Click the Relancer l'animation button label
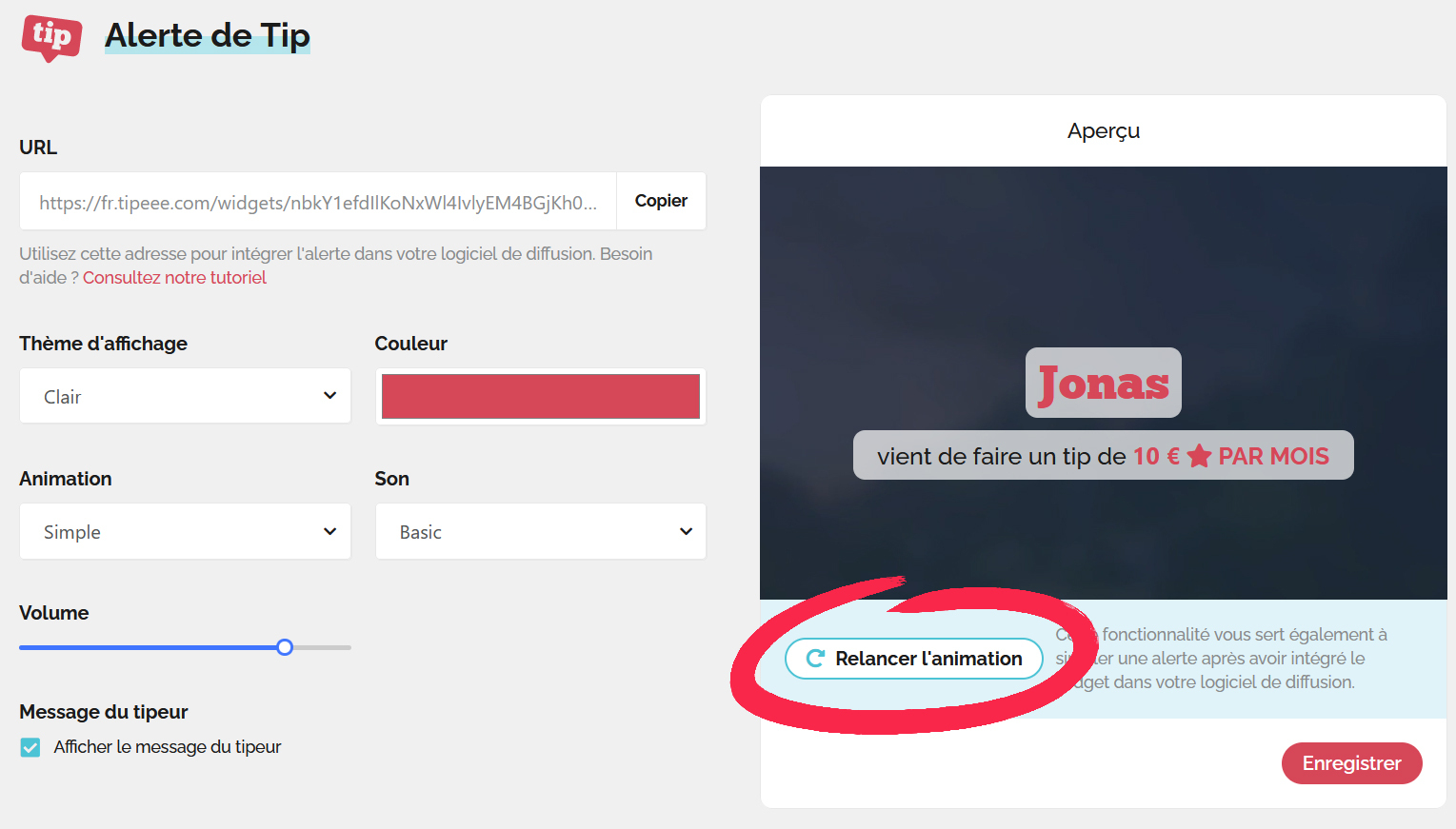This screenshot has width=1456, height=829. click(928, 659)
